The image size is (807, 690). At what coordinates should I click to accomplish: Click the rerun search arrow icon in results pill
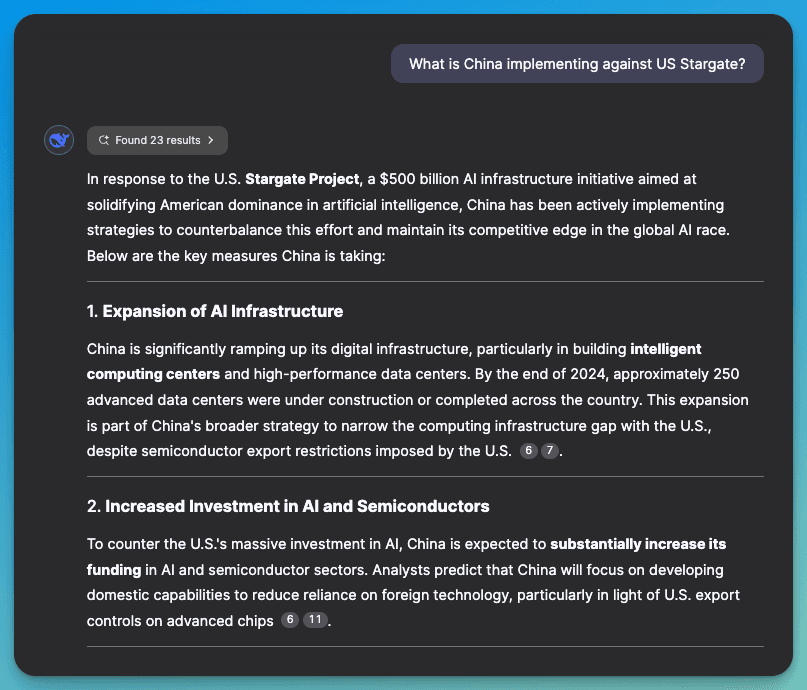click(x=104, y=140)
